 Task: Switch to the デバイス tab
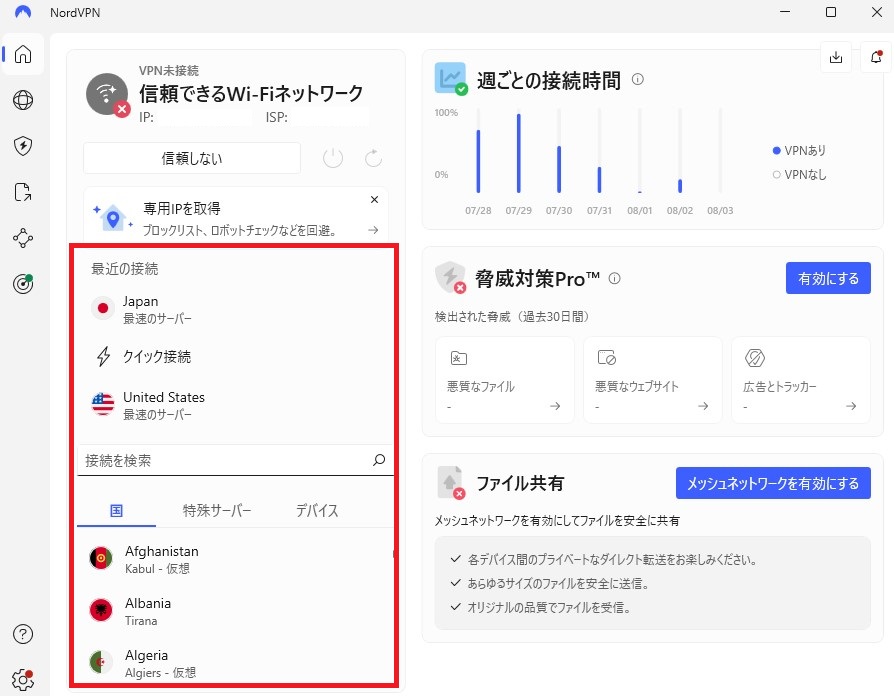[317, 510]
